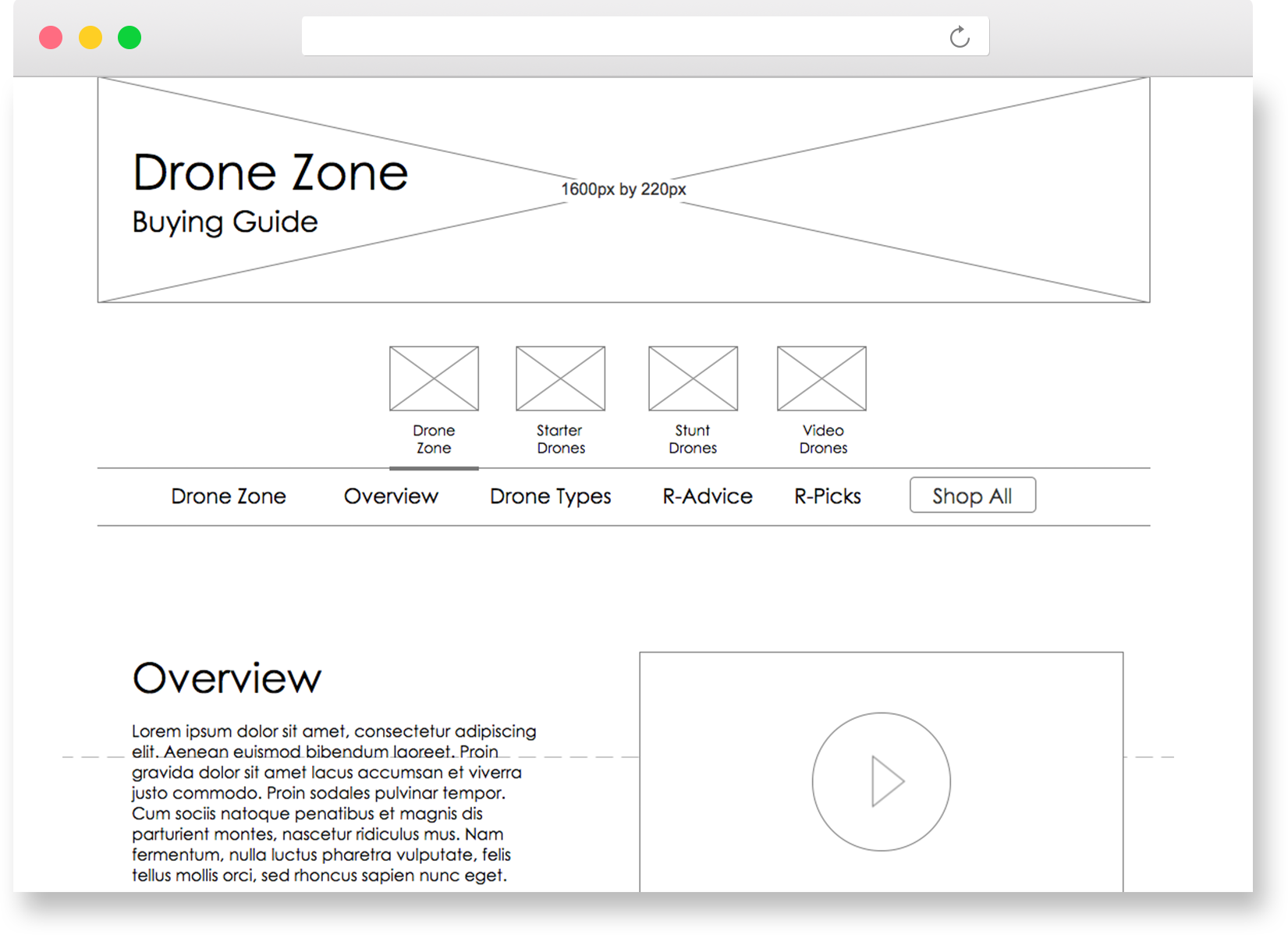1288x935 pixels.
Task: Reload the page with the refresh icon
Action: pyautogui.click(x=960, y=37)
